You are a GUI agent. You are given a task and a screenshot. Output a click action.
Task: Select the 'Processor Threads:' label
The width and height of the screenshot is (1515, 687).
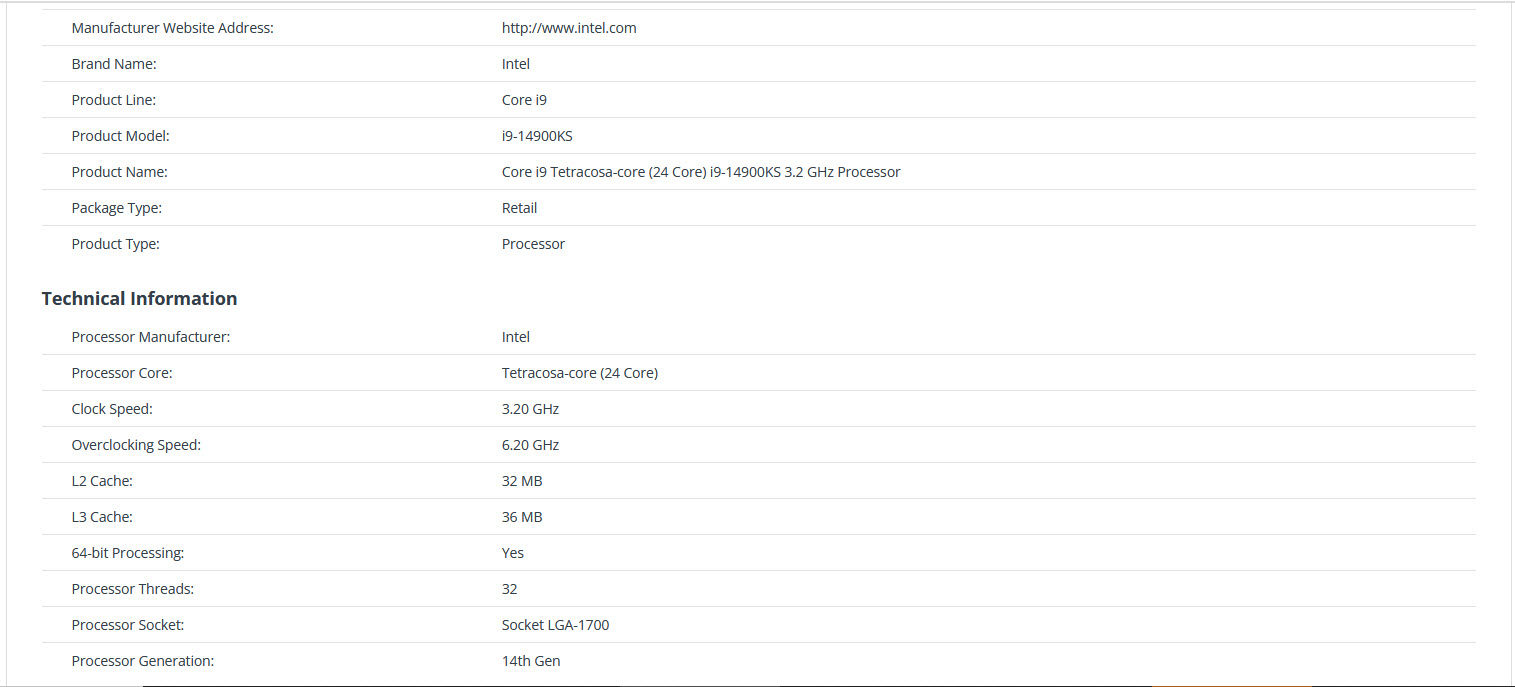133,589
